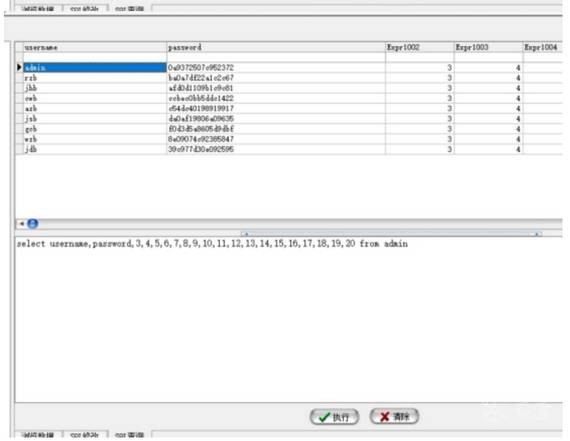Open the first tab at the bottom
The height and width of the screenshot is (441, 570).
point(38,435)
